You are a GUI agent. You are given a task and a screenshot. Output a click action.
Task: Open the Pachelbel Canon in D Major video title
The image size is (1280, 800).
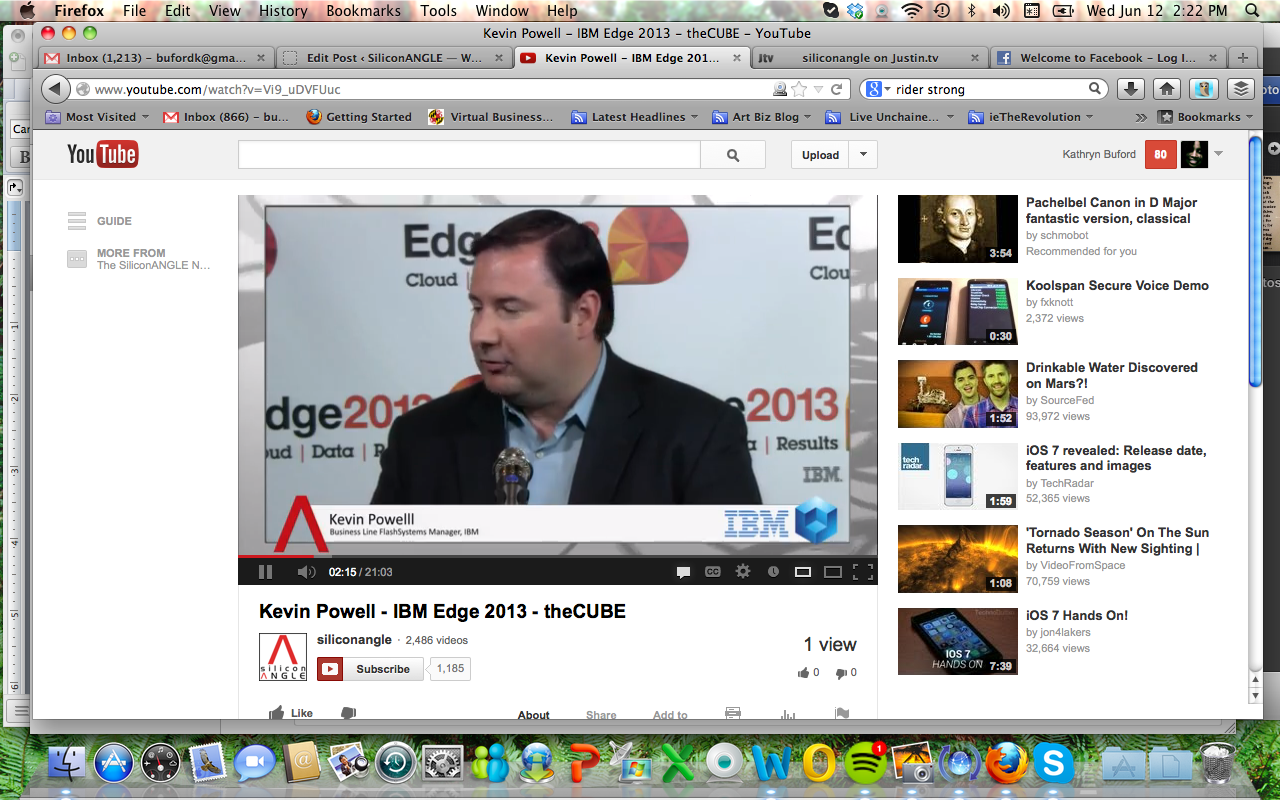(1111, 210)
